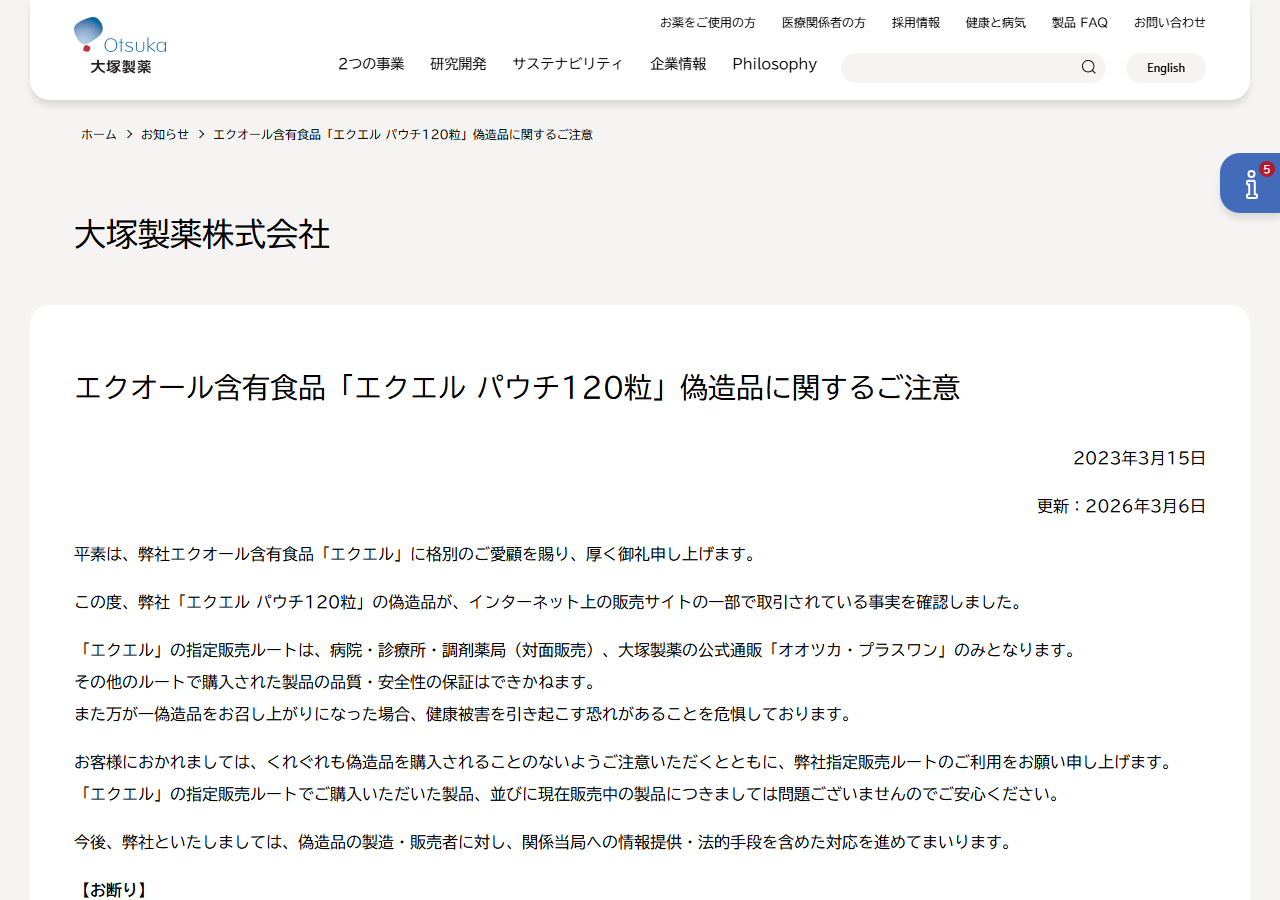Click the line starting その他のルートで購入
Image resolution: width=1280 pixels, height=900 pixels.
pos(336,682)
